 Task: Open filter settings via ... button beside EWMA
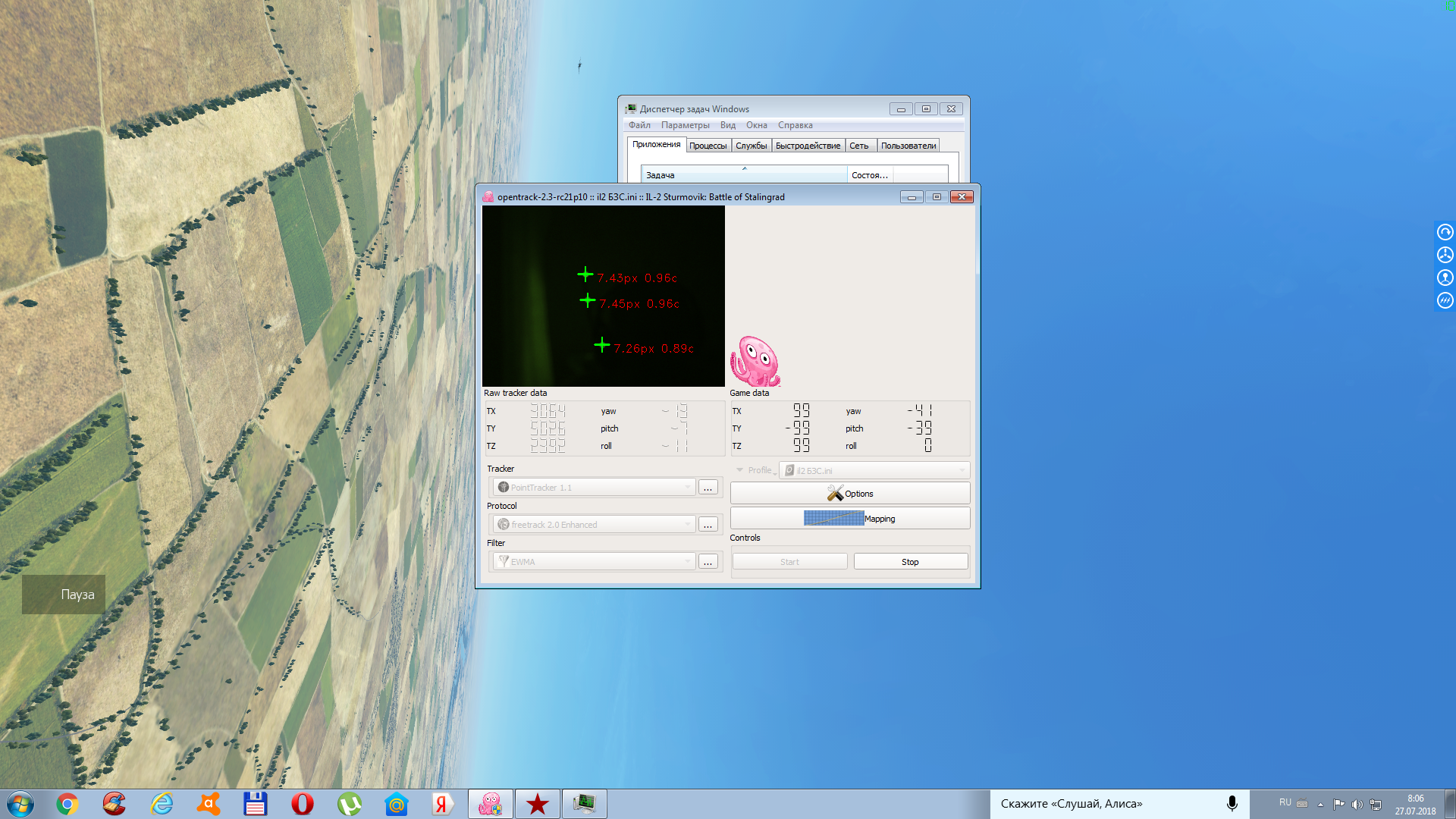point(708,562)
